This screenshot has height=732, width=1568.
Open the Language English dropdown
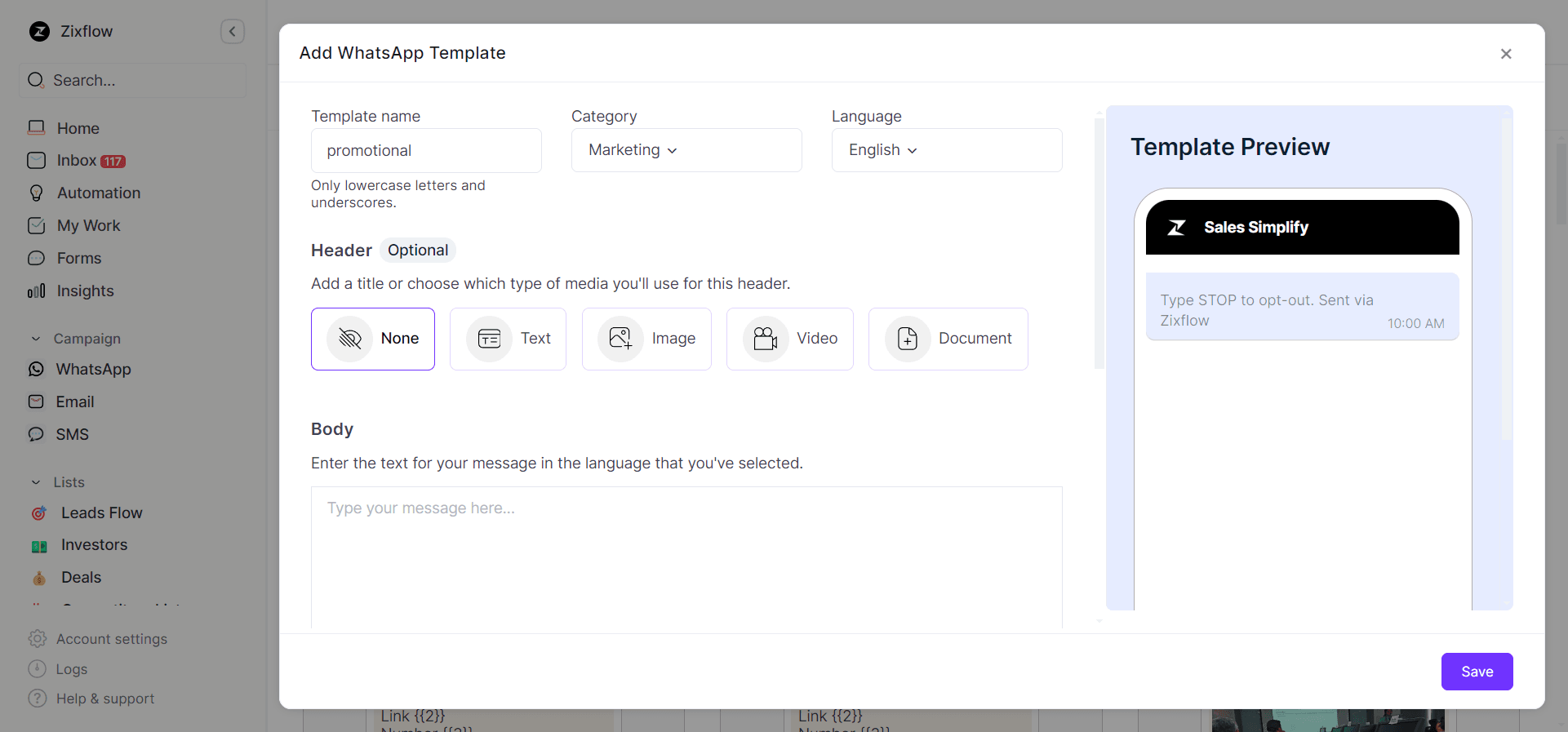(946, 150)
